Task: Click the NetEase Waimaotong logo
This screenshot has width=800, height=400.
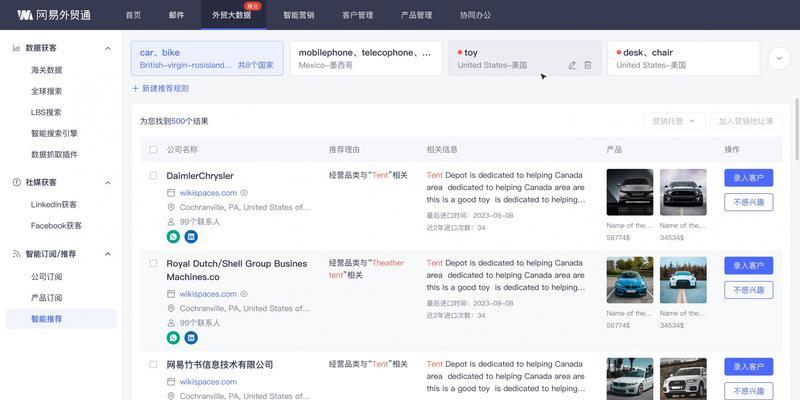Action: [x=54, y=15]
